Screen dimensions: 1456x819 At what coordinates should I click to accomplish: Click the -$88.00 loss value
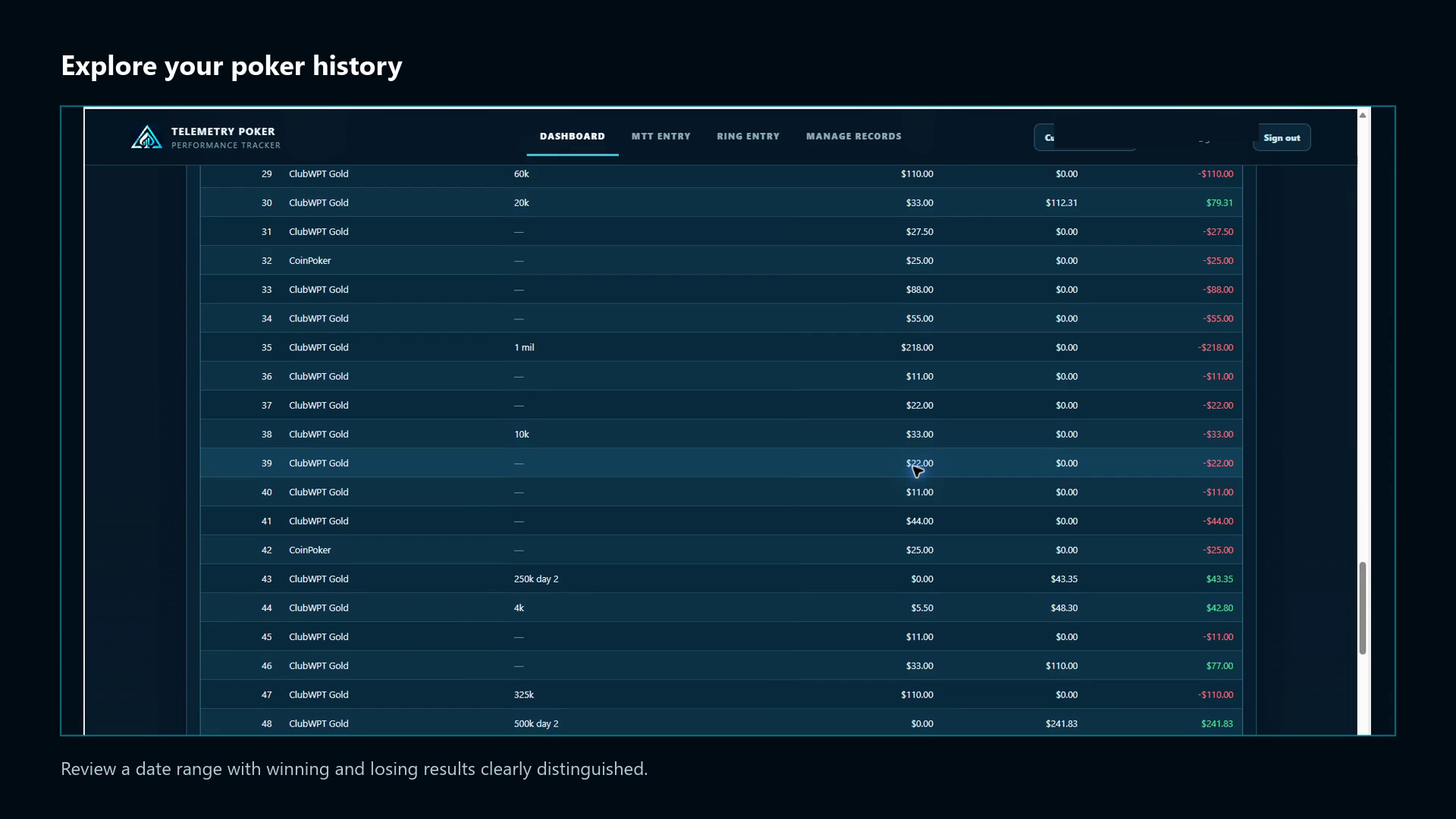(1218, 290)
